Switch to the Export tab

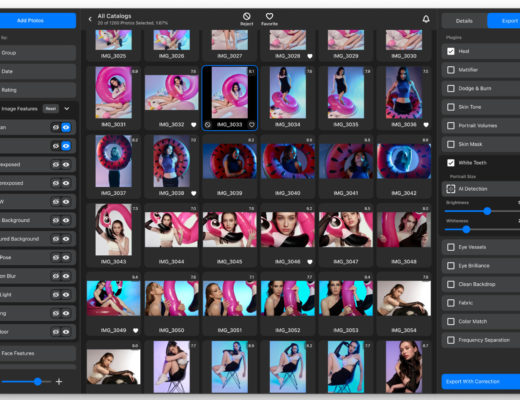tap(504, 21)
